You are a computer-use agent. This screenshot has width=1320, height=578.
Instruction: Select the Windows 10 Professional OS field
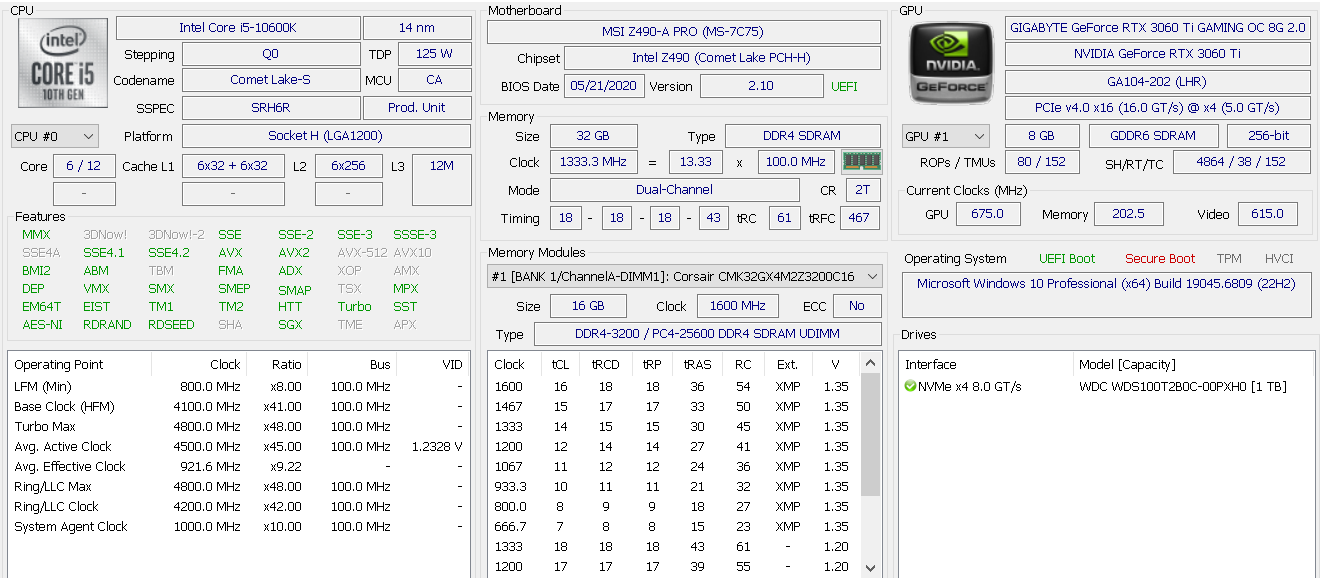1106,296
